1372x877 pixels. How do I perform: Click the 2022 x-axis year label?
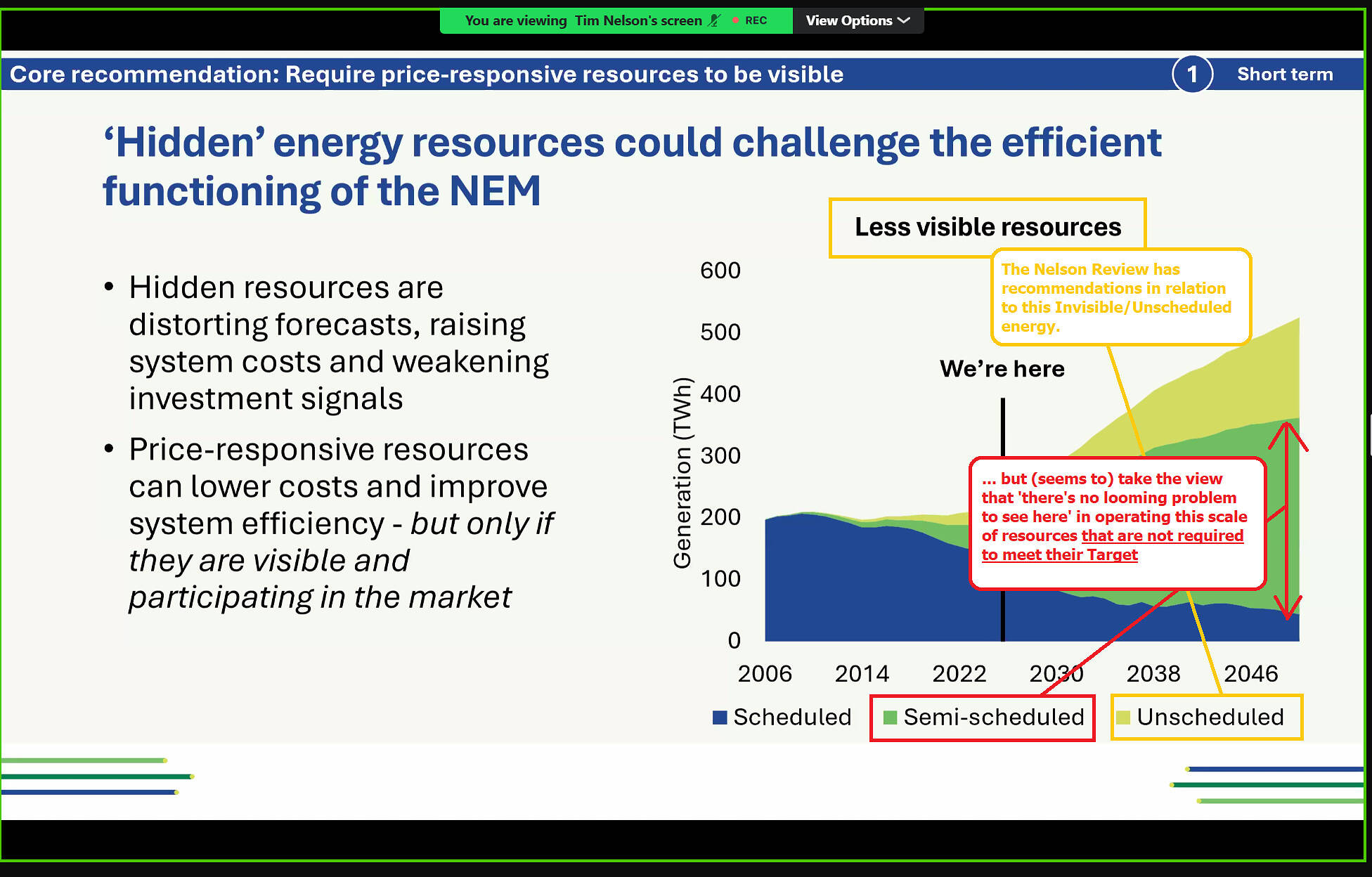(959, 673)
